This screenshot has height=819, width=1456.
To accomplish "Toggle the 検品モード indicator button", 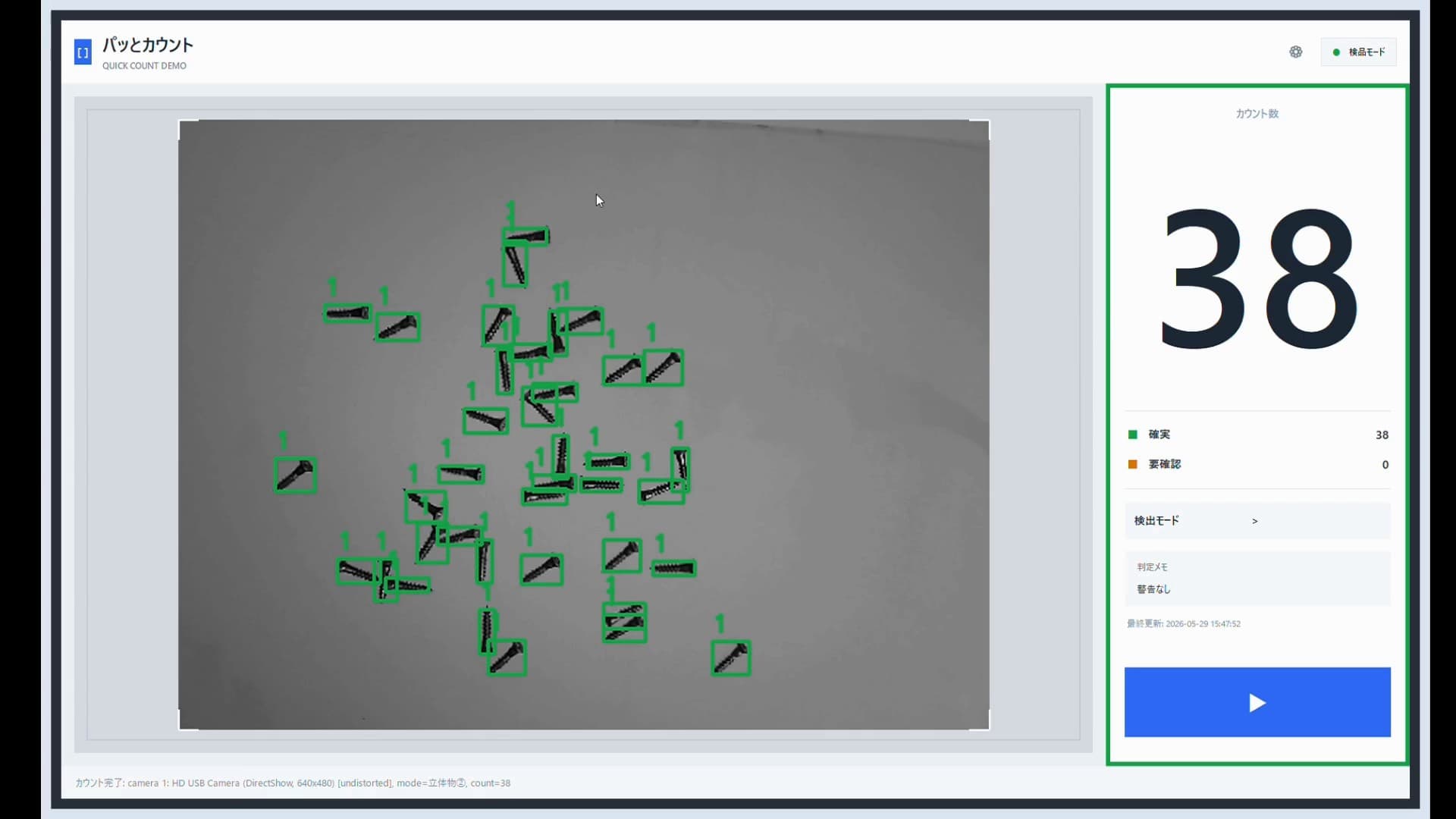I will point(1358,52).
